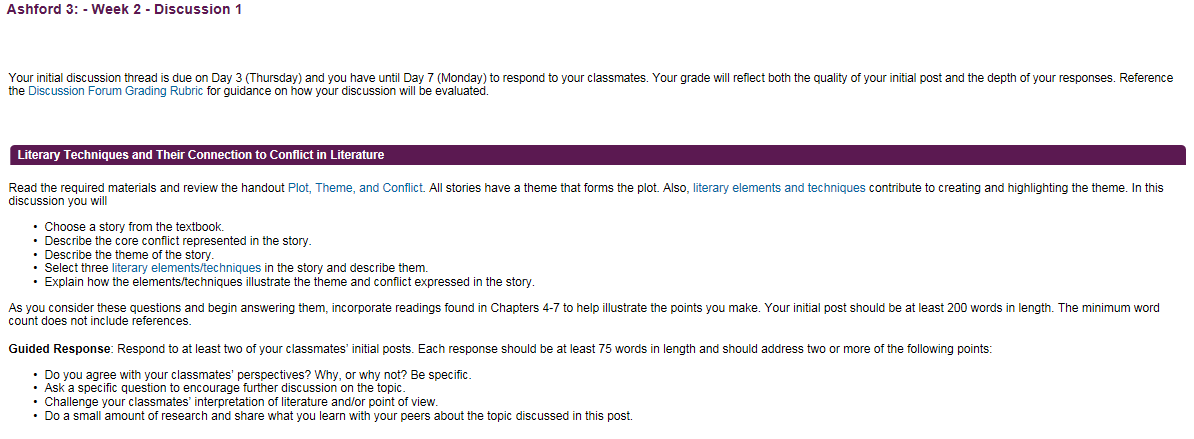Click the 'Ask a specific question' bullet
This screenshot has width=1194, height=439.
225,389
